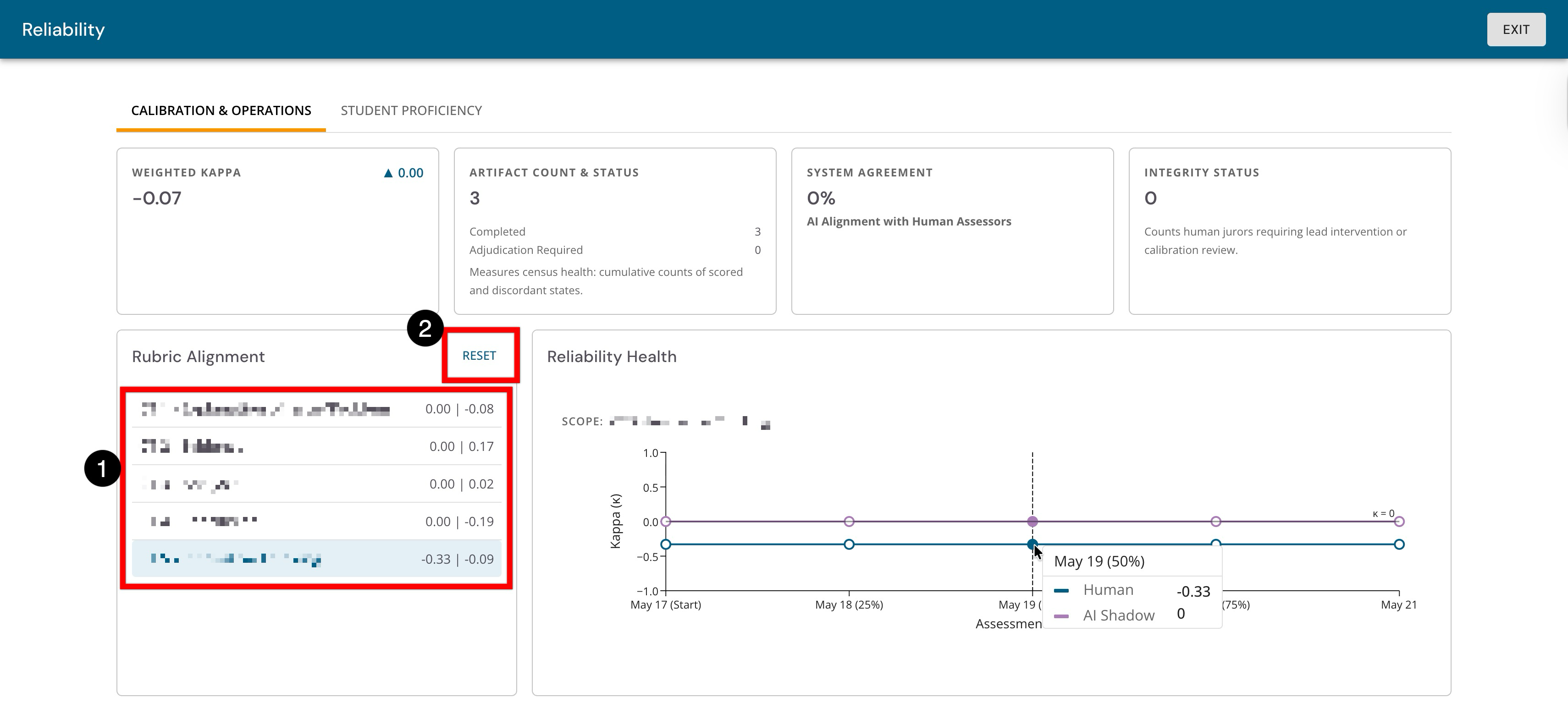Viewport: 1568px width, 714px height.
Task: Click the Adjudication Required row
Action: 615,250
